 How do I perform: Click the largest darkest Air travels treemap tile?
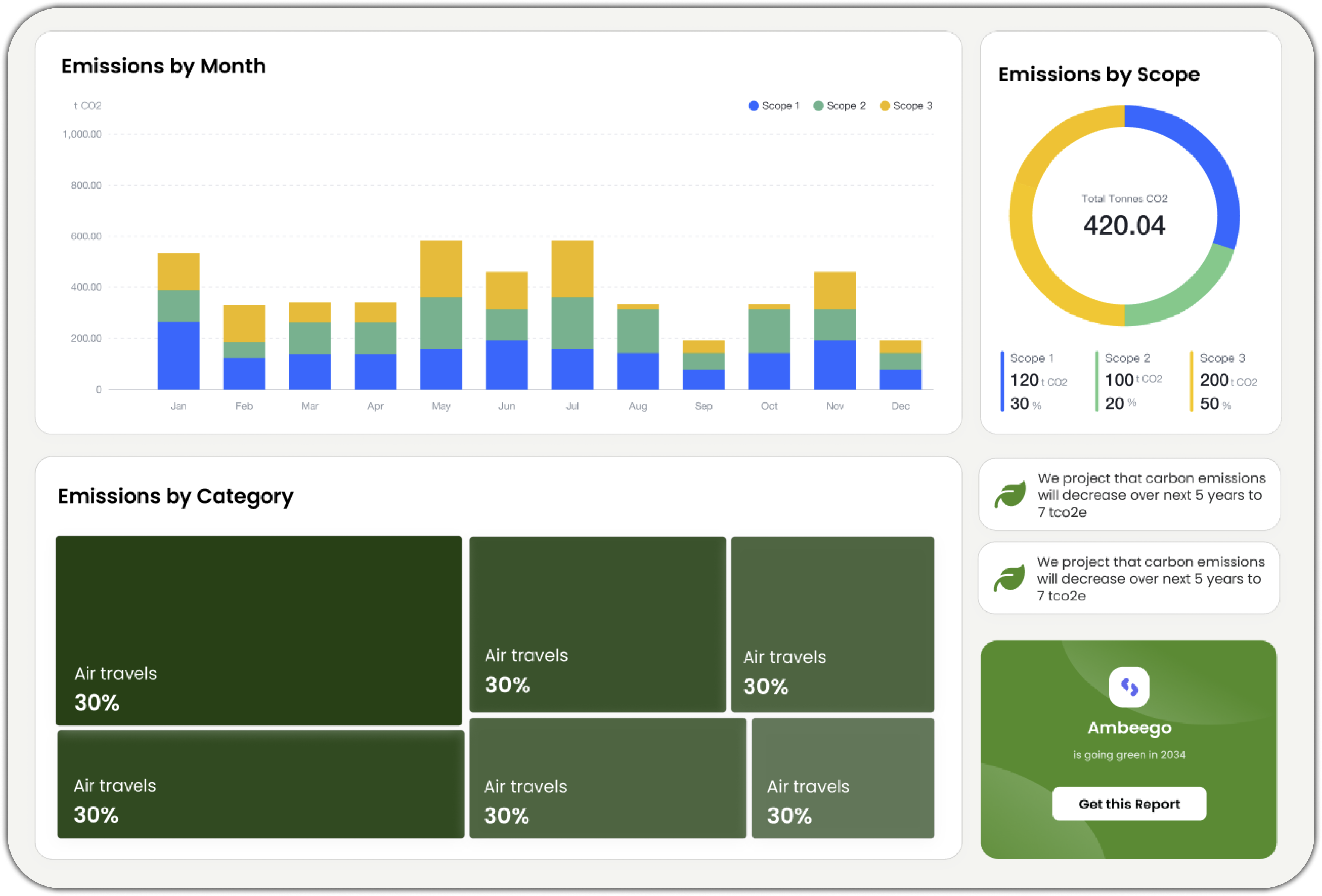tap(259, 630)
